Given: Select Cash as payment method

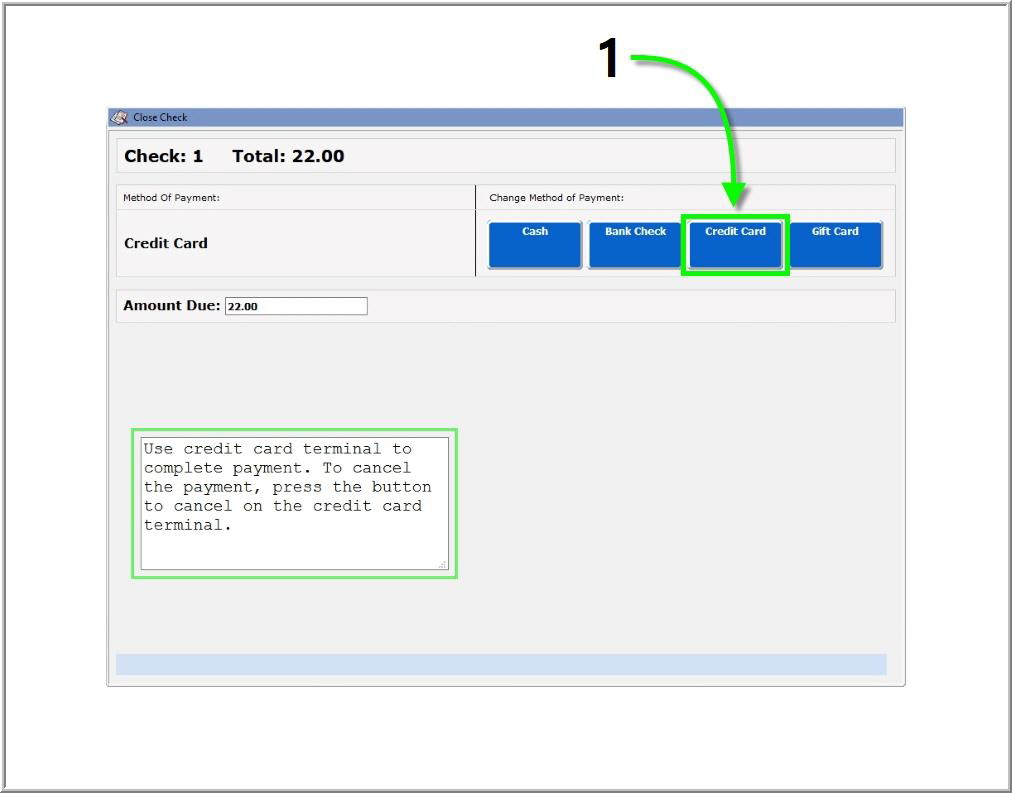Looking at the screenshot, I should [535, 245].
